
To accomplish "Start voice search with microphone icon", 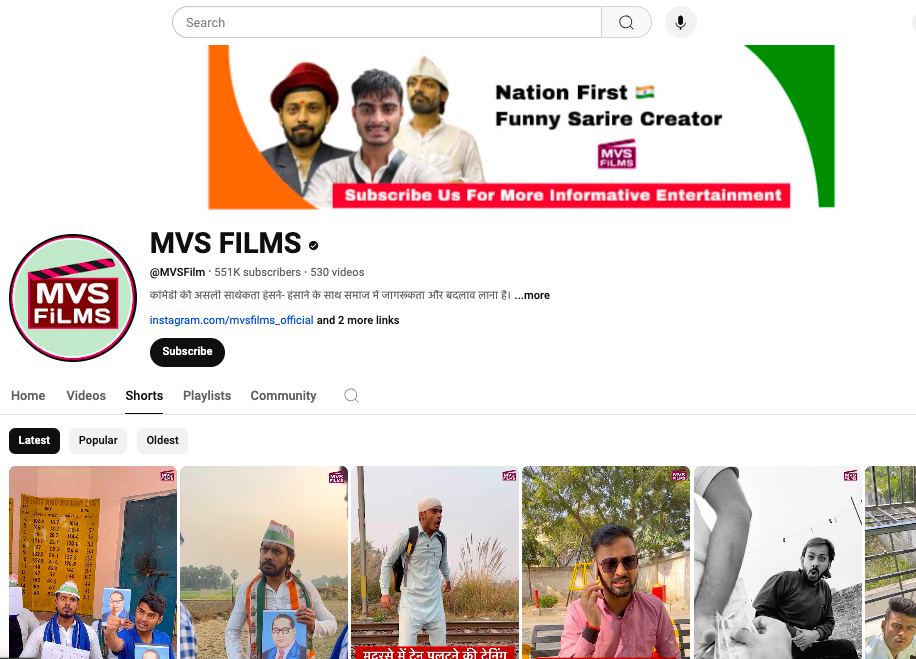I will [680, 23].
